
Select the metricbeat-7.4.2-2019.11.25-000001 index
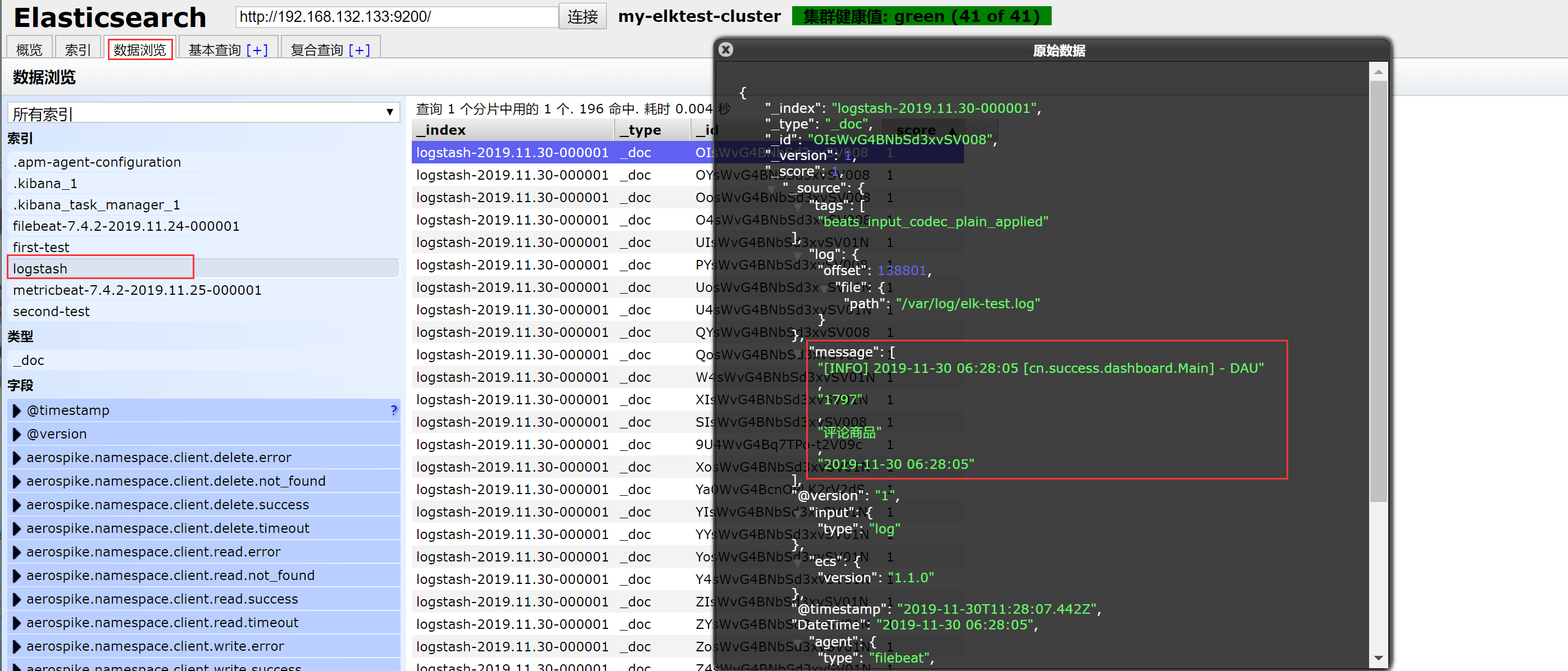tap(203, 290)
